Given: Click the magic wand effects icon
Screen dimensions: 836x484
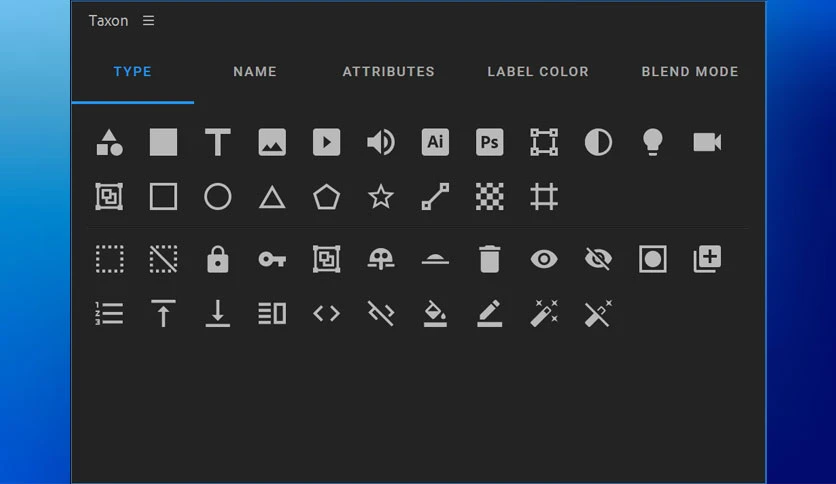Looking at the screenshot, I should pos(544,313).
